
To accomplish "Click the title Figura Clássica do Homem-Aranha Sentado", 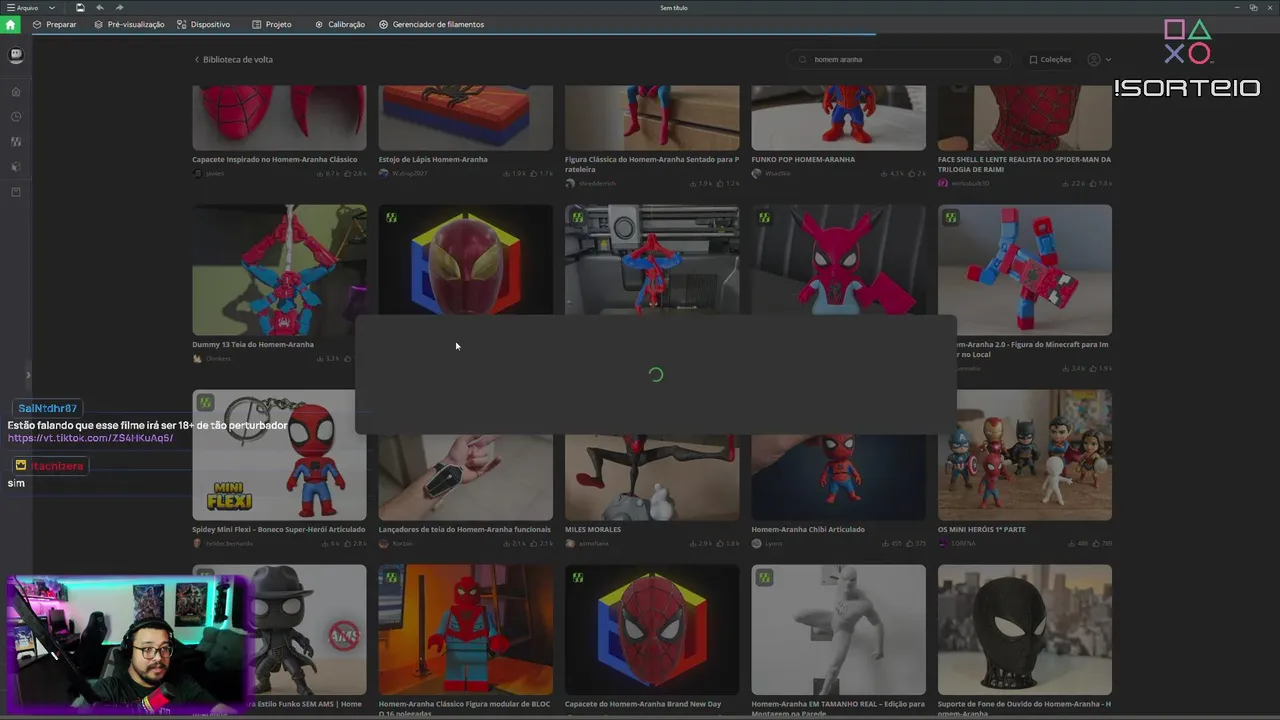I will 652,164.
